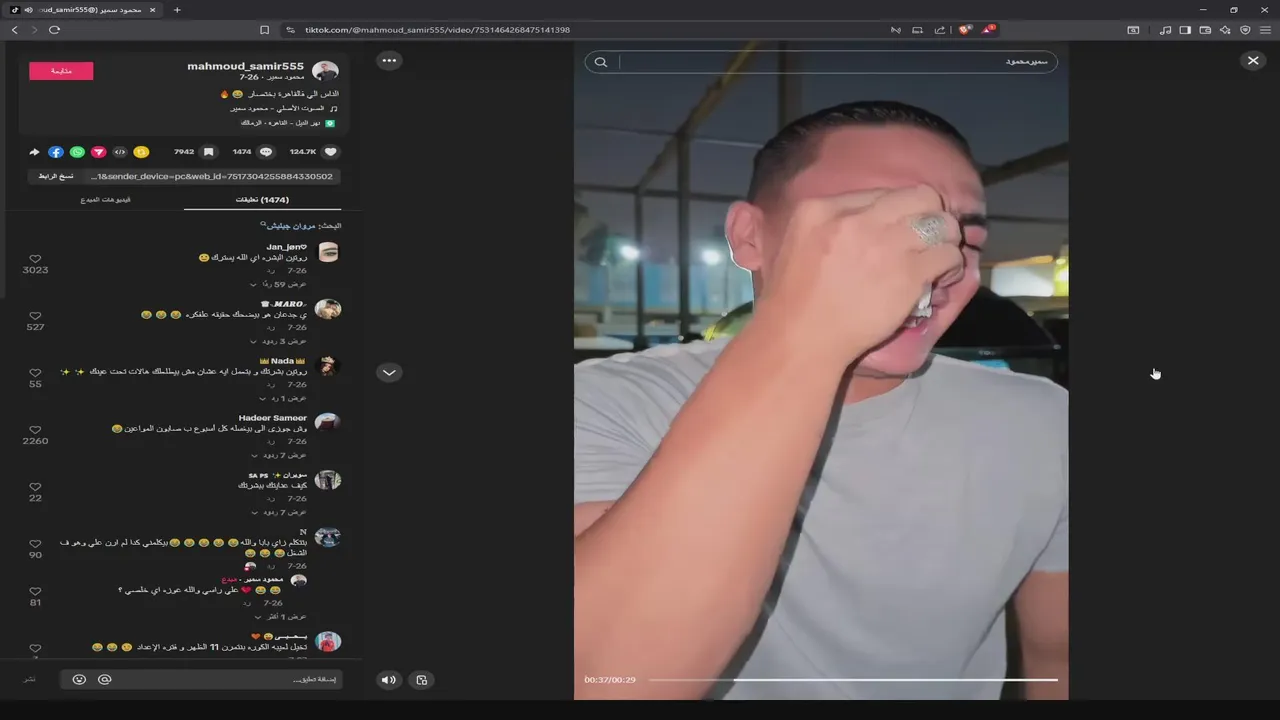Screen dimensions: 1280x720
Task: Open the browser hamburger menu
Action: [x=1265, y=30]
